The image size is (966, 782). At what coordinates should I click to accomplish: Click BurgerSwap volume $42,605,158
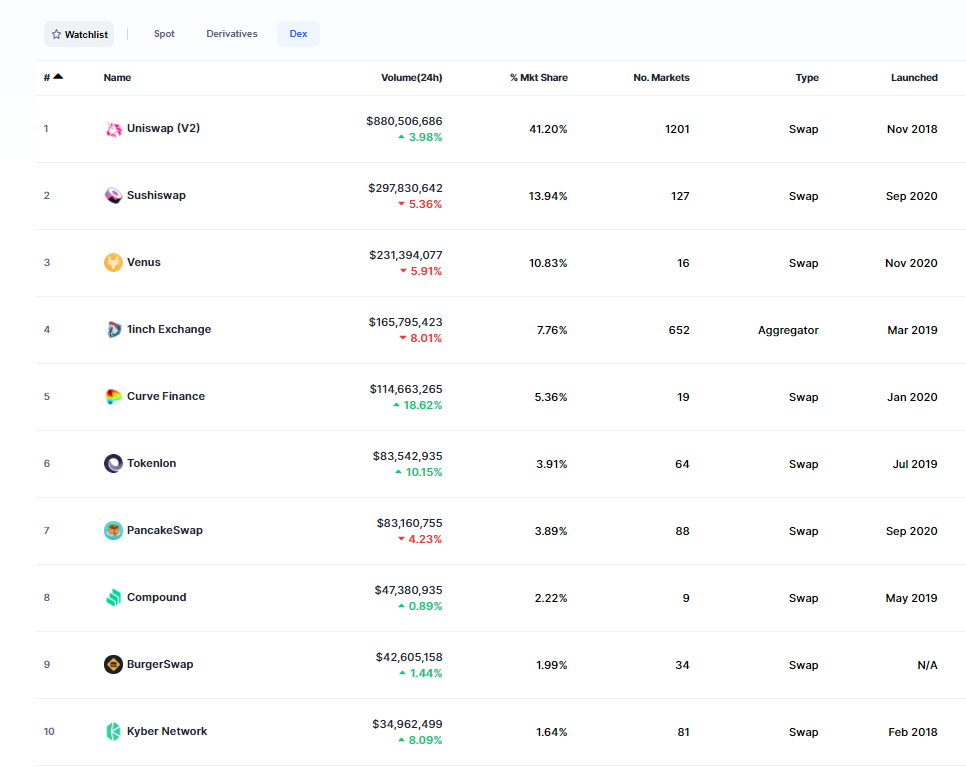point(409,658)
